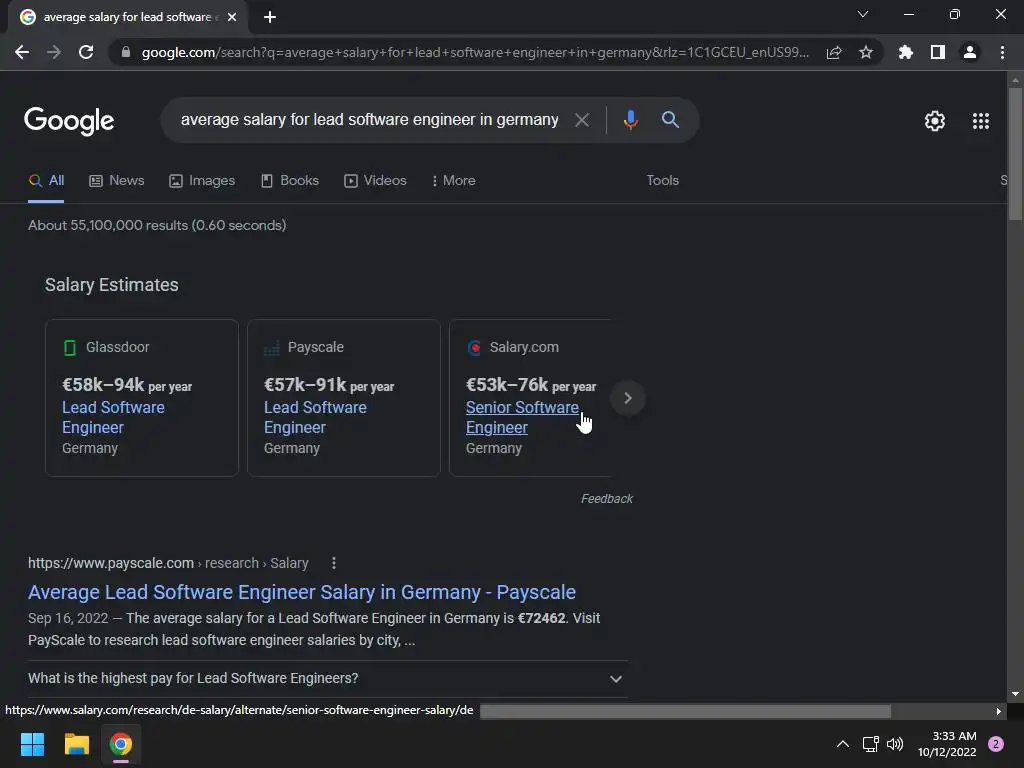
Task: Switch to the Images tab
Action: (x=202, y=181)
